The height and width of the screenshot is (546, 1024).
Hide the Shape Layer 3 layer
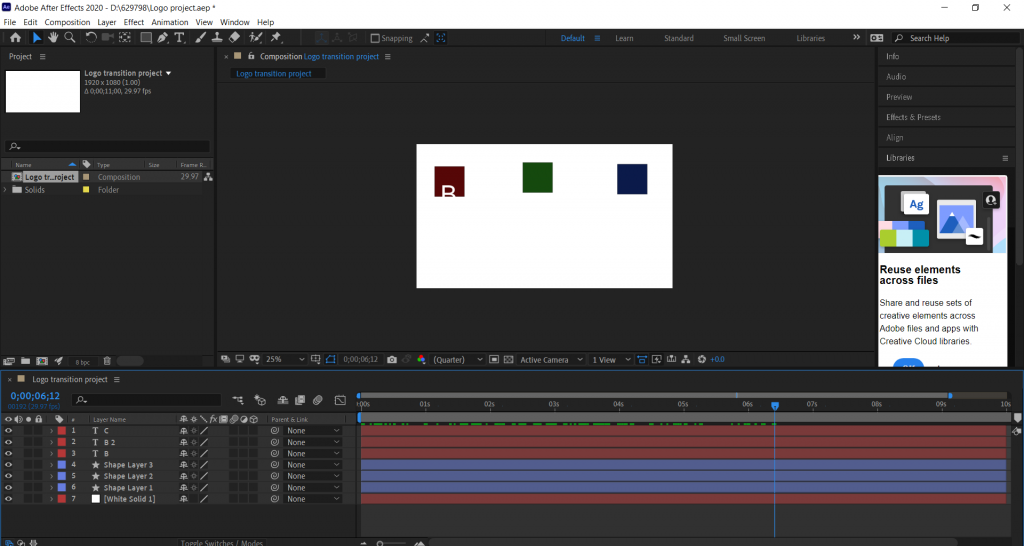pos(8,465)
